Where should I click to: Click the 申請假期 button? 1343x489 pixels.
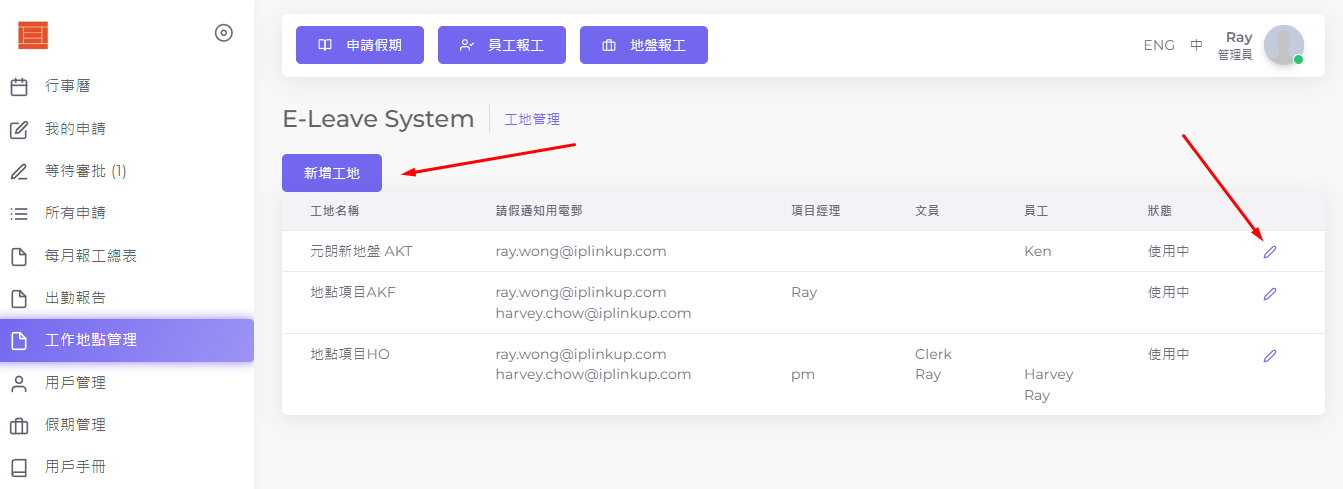(x=360, y=45)
